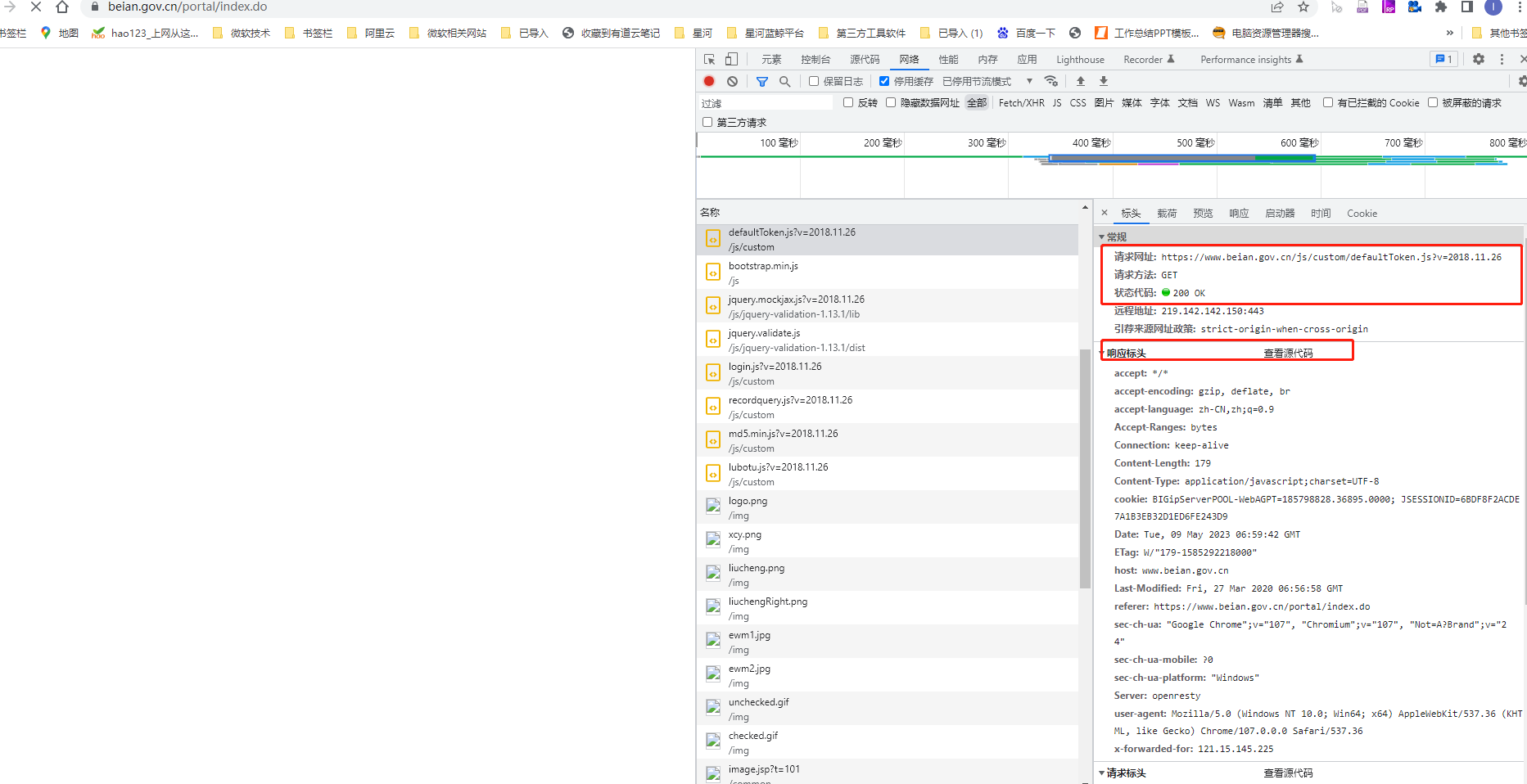
Task: Click the 过滤 filter input field
Action: click(x=766, y=103)
